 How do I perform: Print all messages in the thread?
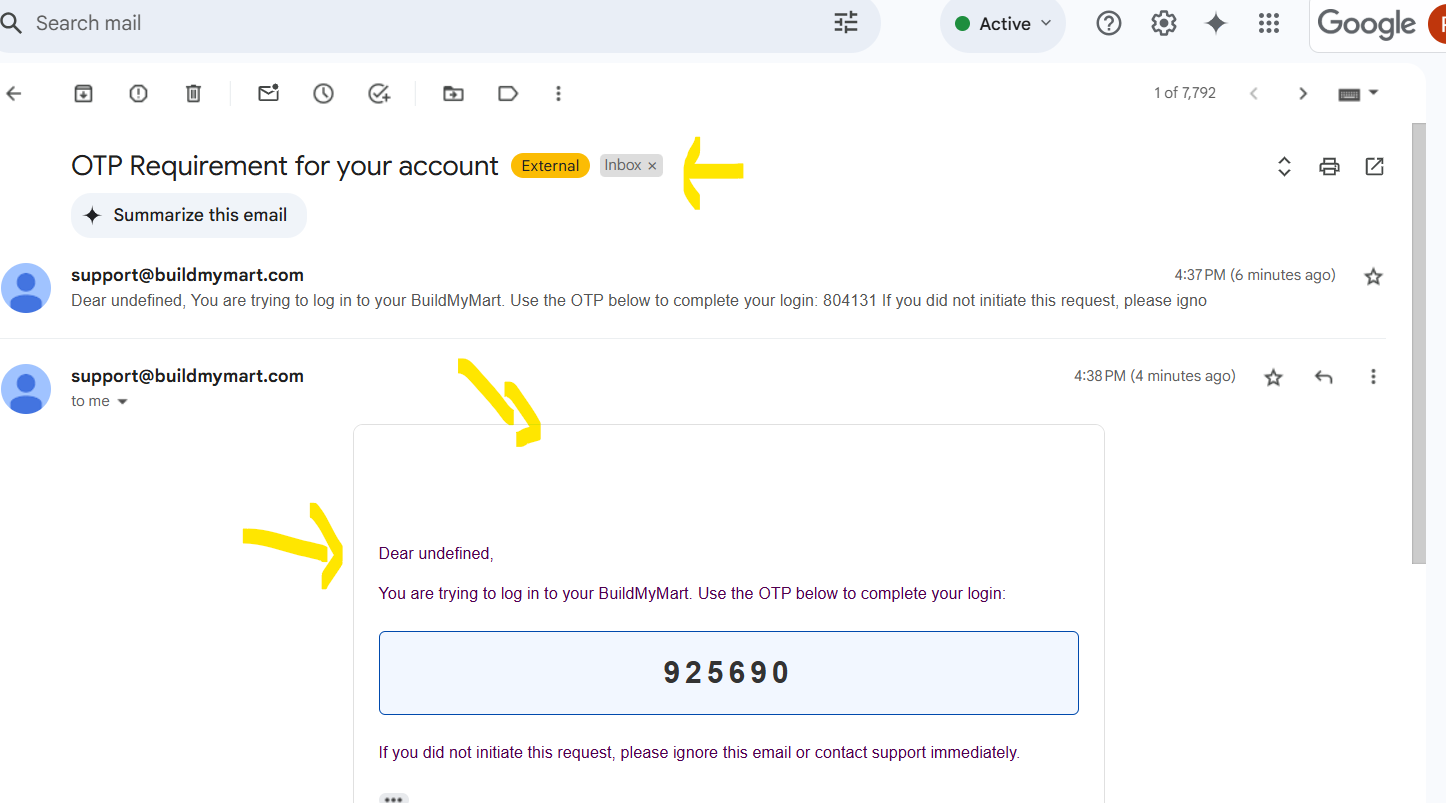coord(1329,167)
